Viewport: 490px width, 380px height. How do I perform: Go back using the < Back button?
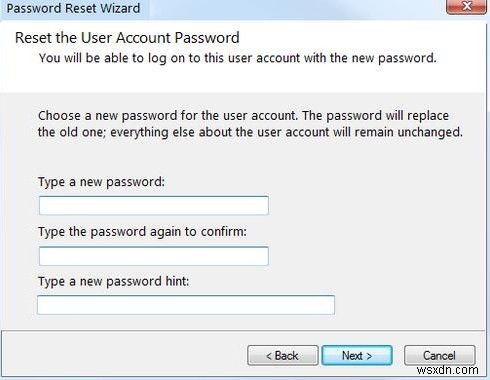[x=283, y=355]
